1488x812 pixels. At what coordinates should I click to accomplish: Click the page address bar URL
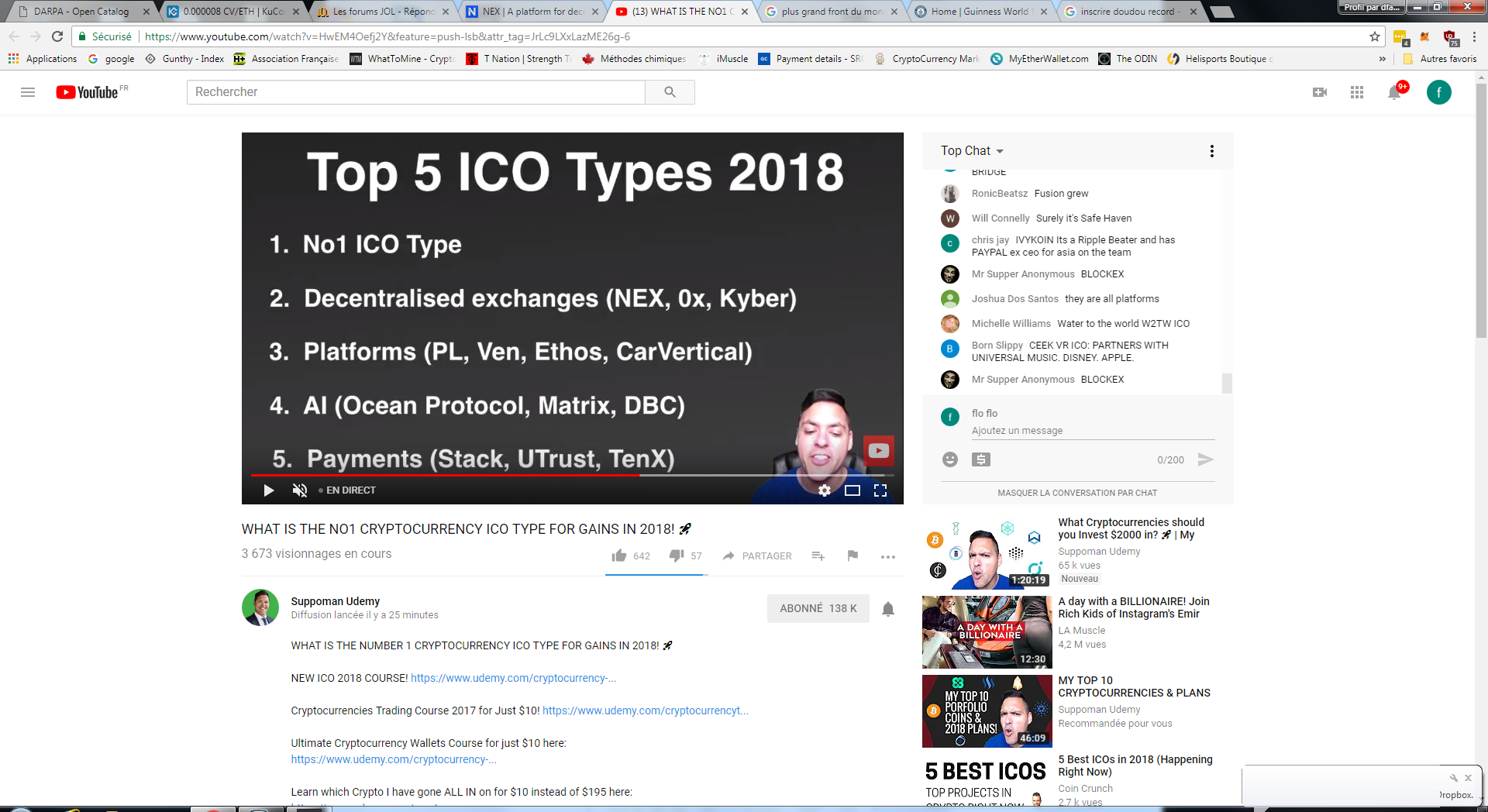point(387,36)
